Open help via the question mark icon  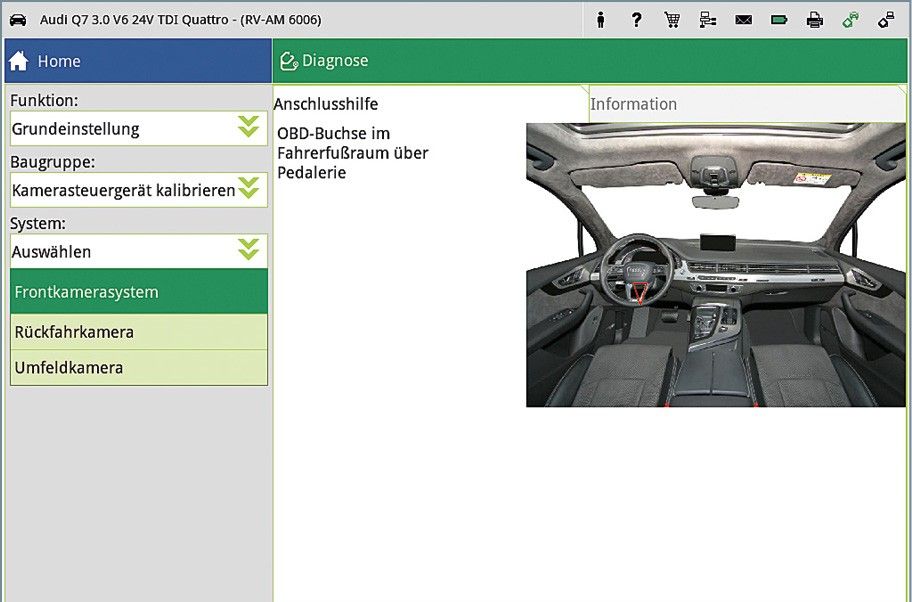[636, 19]
